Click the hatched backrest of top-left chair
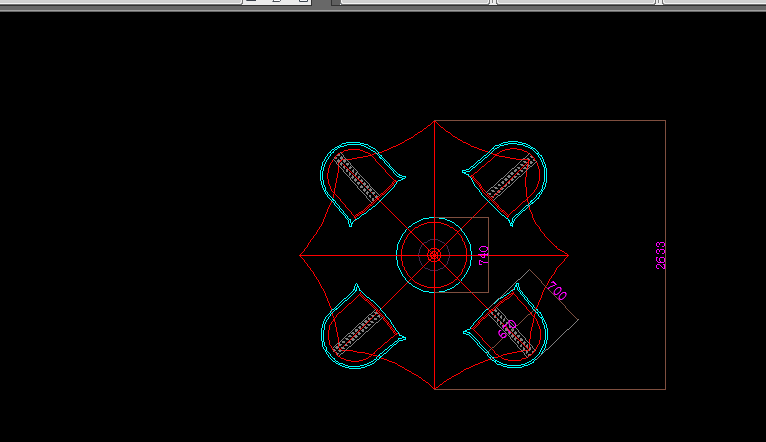The image size is (766, 442). click(358, 178)
